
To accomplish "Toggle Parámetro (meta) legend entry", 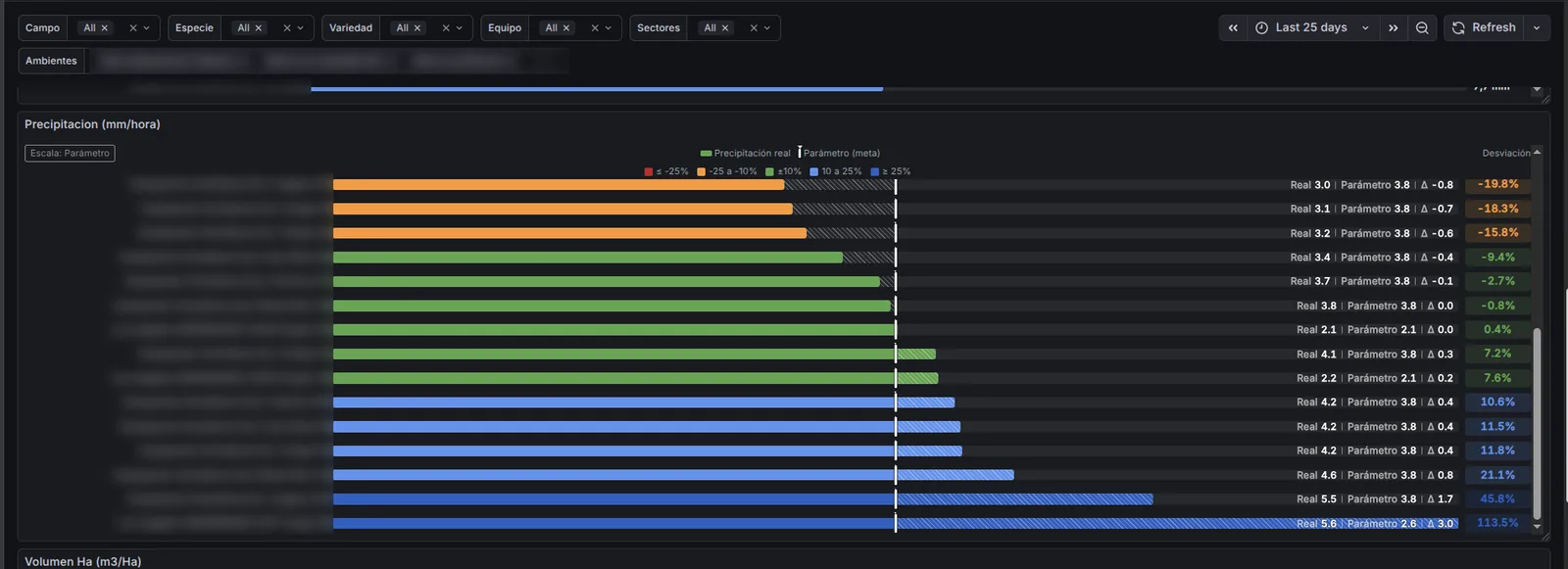I will coord(840,153).
